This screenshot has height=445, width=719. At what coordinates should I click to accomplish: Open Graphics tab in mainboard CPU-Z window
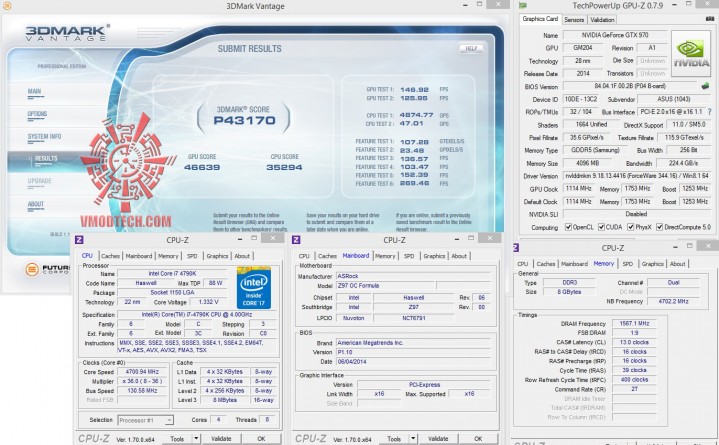(x=434, y=256)
